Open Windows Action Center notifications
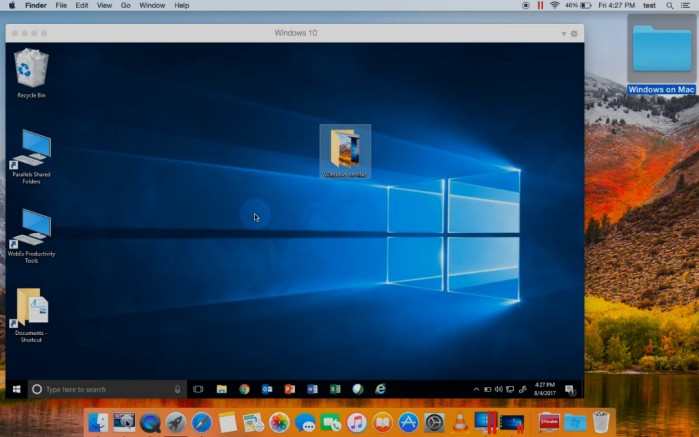Image resolution: width=699 pixels, height=437 pixels. coord(570,390)
